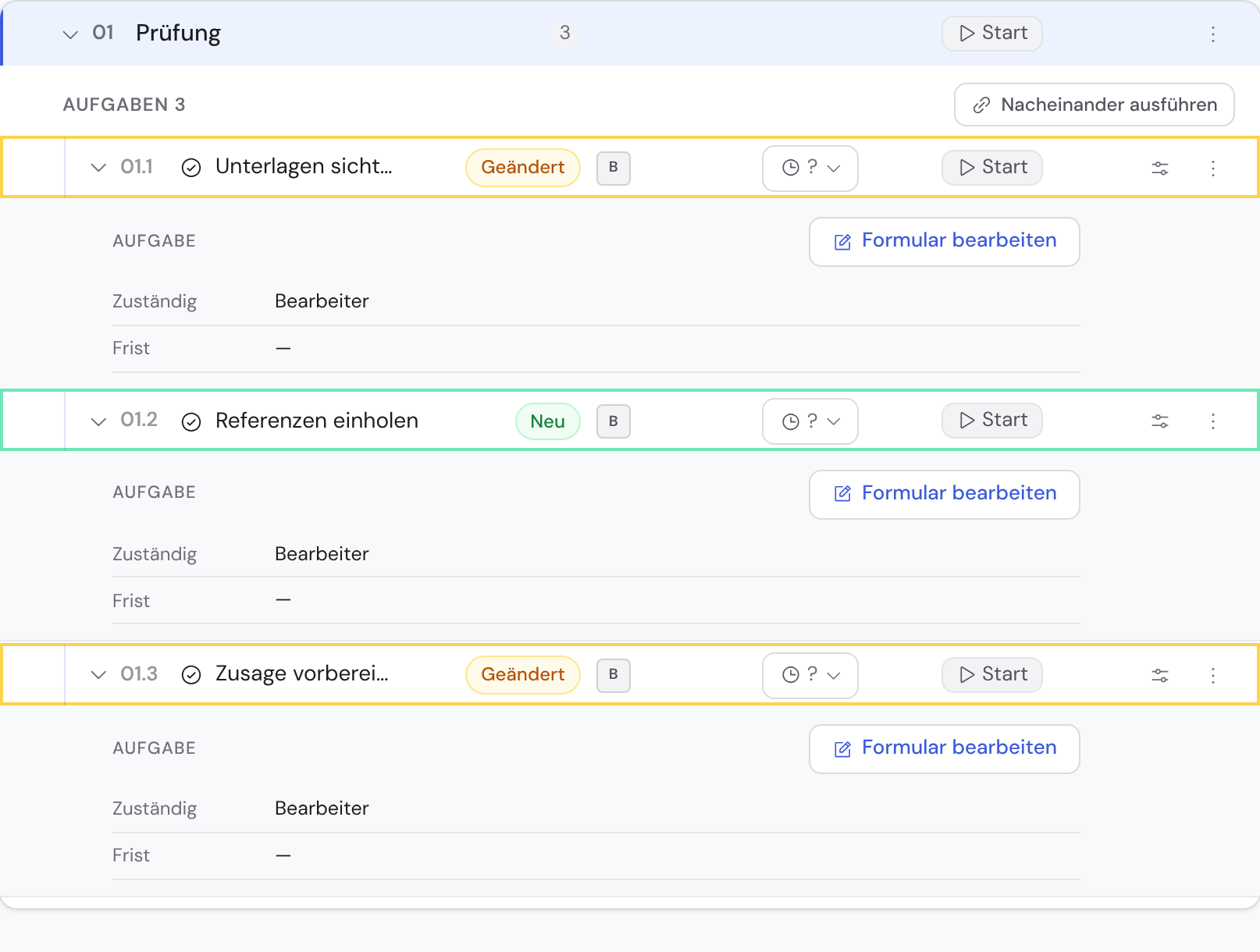Select the Prüfung section title

[x=178, y=34]
